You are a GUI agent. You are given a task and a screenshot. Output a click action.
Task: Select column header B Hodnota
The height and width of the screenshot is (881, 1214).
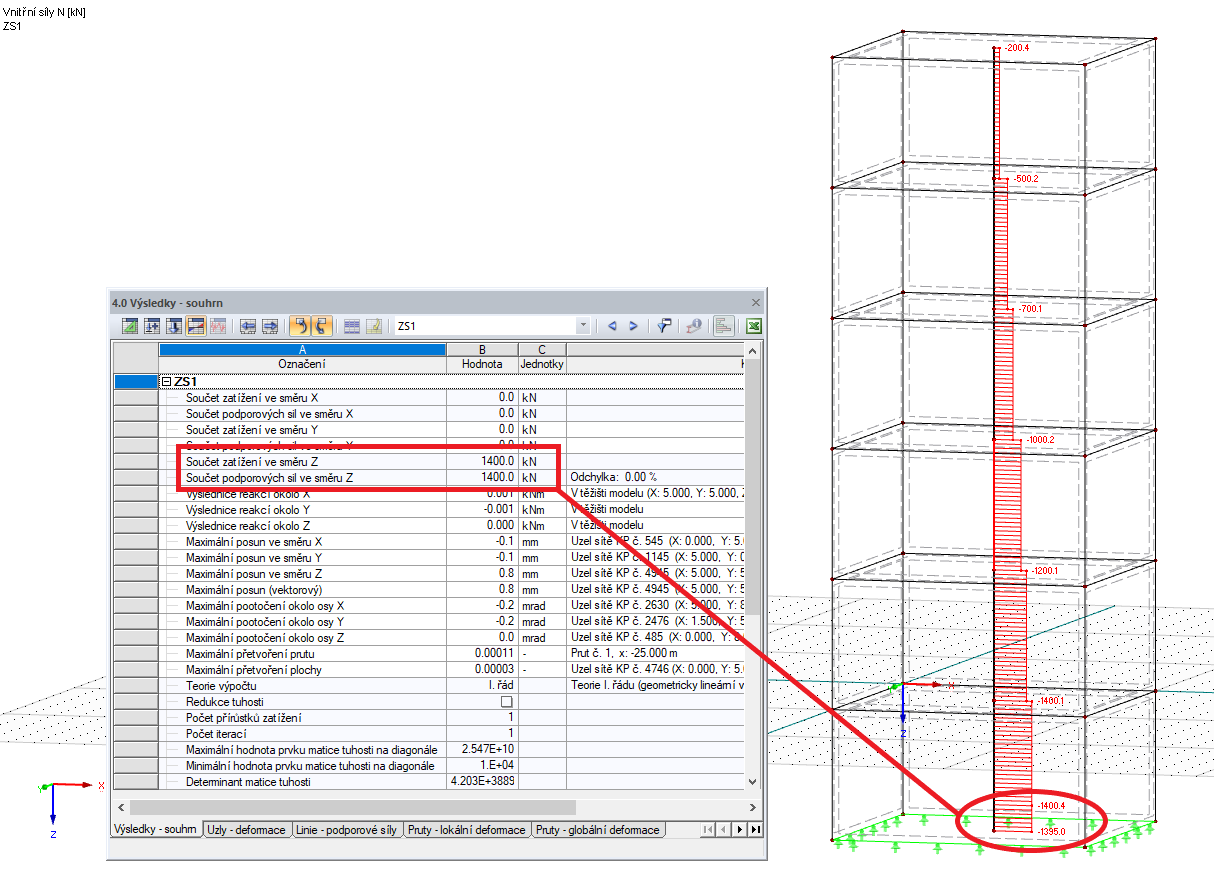(x=482, y=357)
